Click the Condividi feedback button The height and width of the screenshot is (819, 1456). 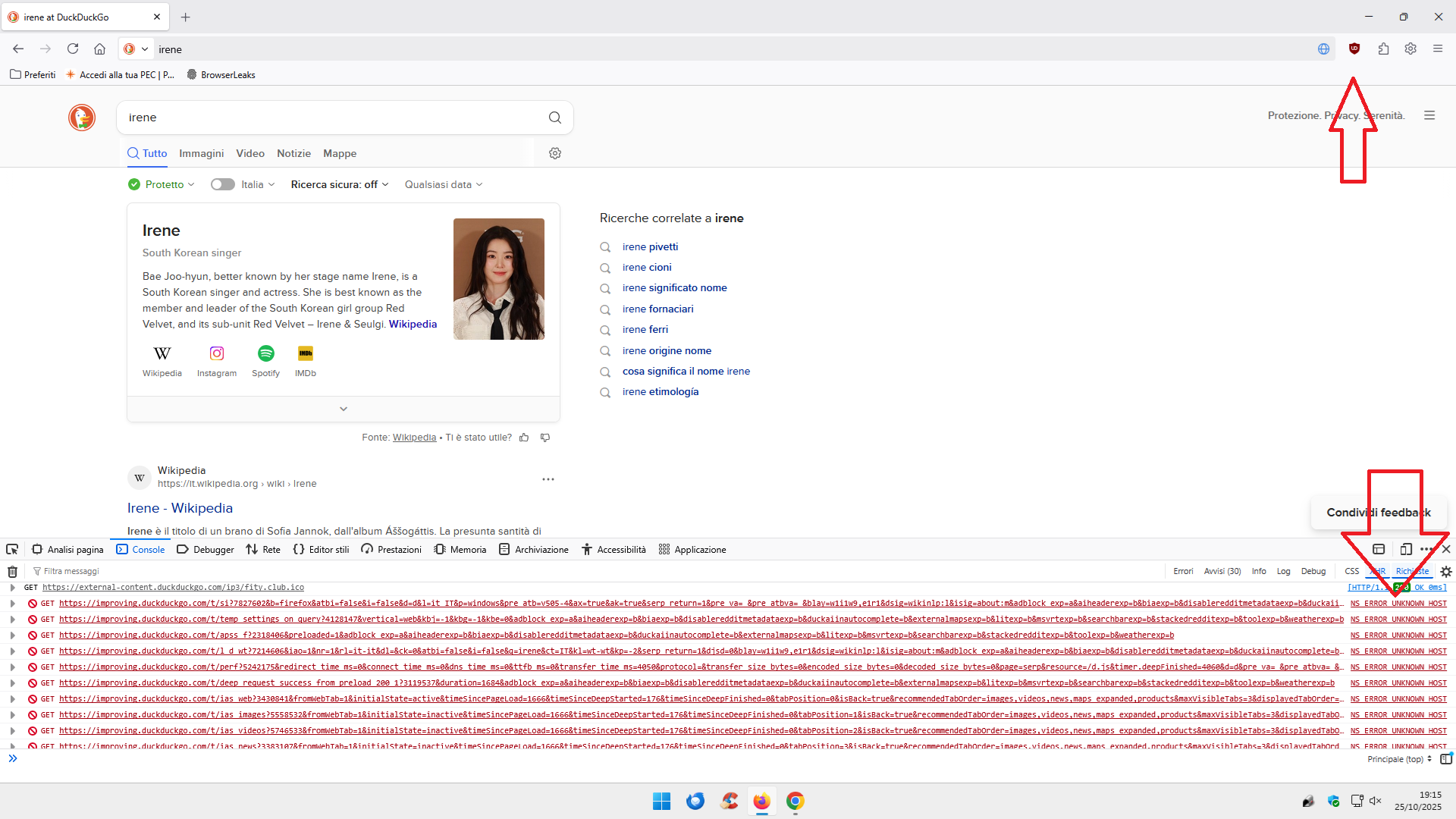point(1379,513)
